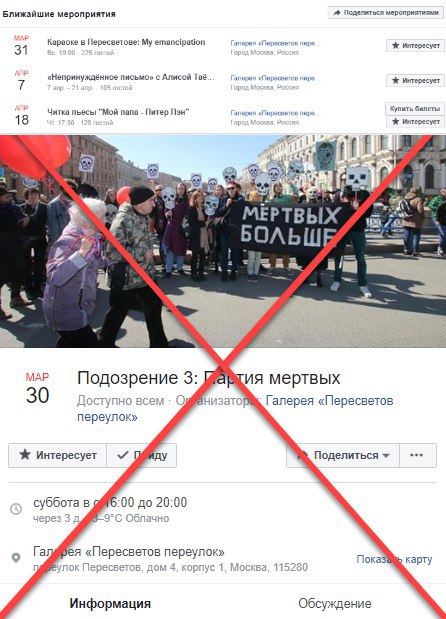The width and height of the screenshot is (446, 619).
Task: Open organizer link Галерея «Пересветов переулок»
Action: [235, 408]
